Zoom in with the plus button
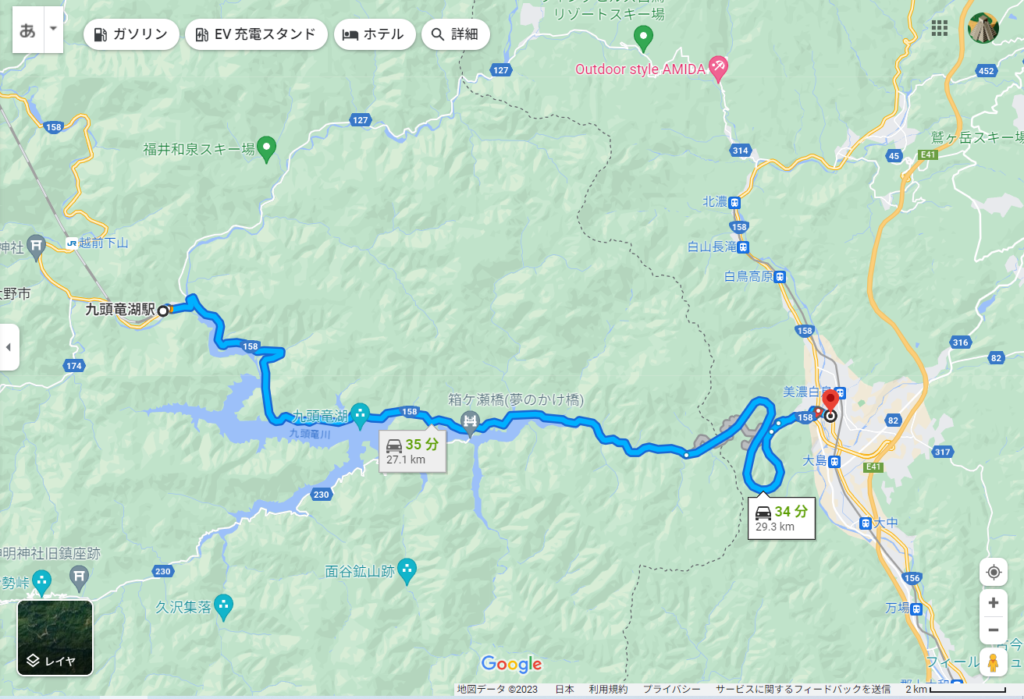Screen dimensions: 1024x699 (993, 602)
